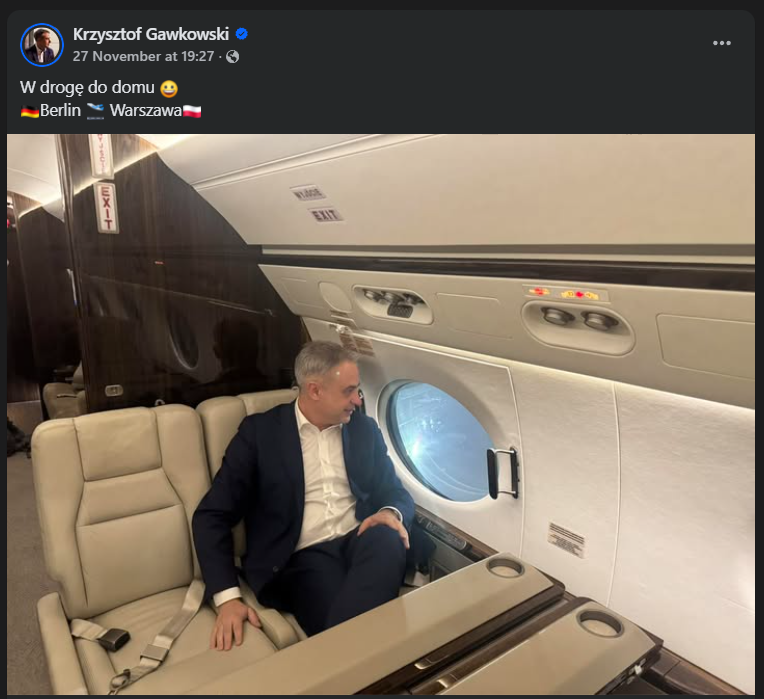Click the oval airplane window in the photo

[x=440, y=438]
